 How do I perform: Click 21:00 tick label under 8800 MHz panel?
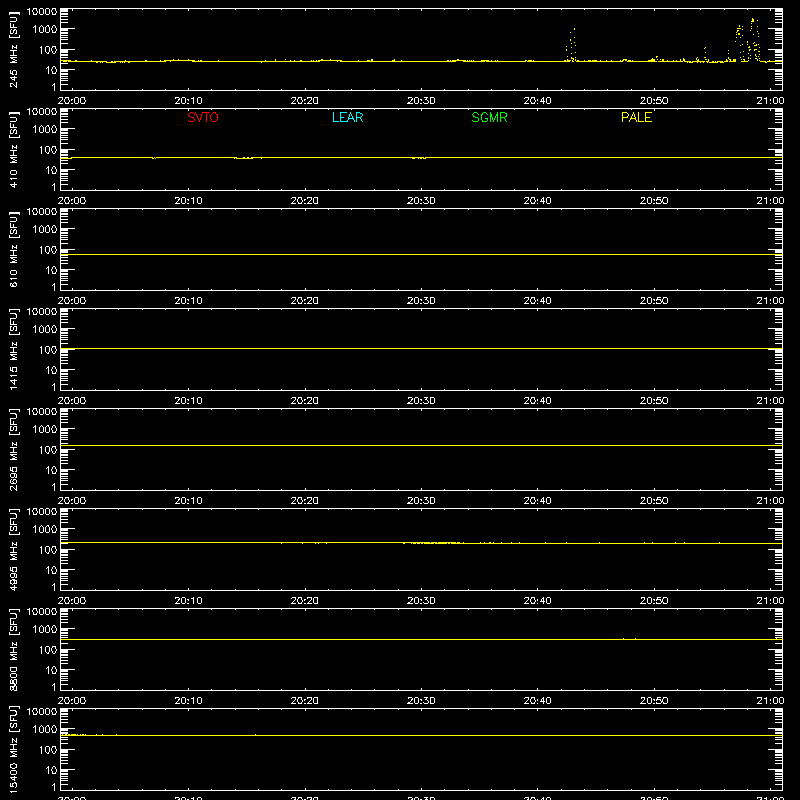pos(770,701)
